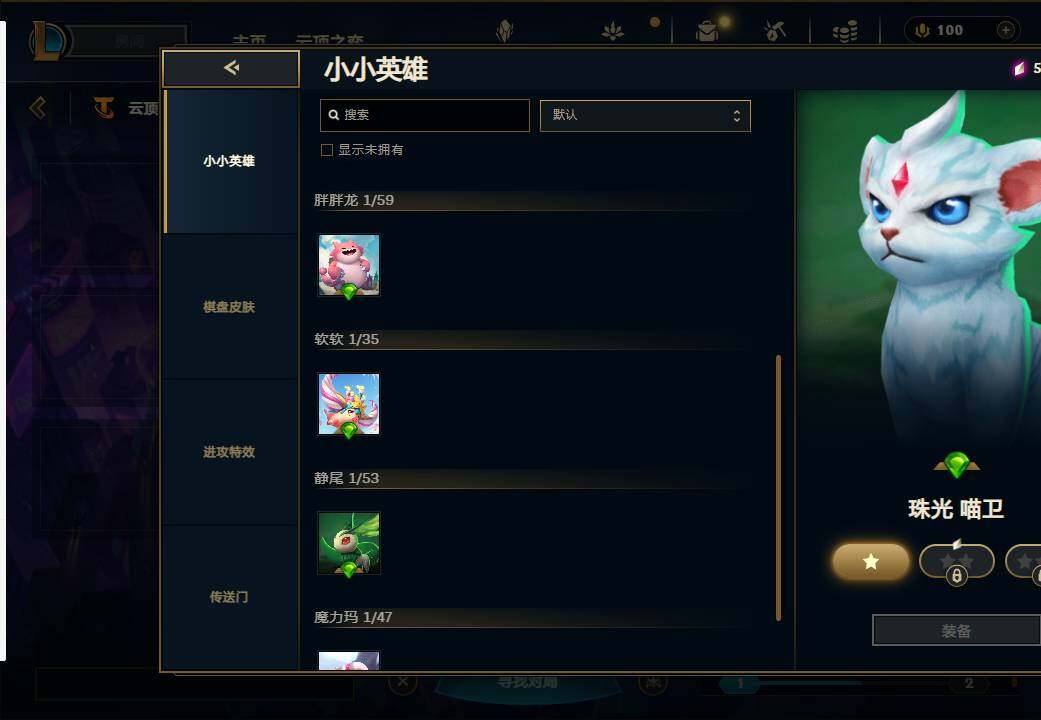Viewport: 1041px width, 720px height.
Task: Open the coins stack store icon
Action: click(845, 31)
